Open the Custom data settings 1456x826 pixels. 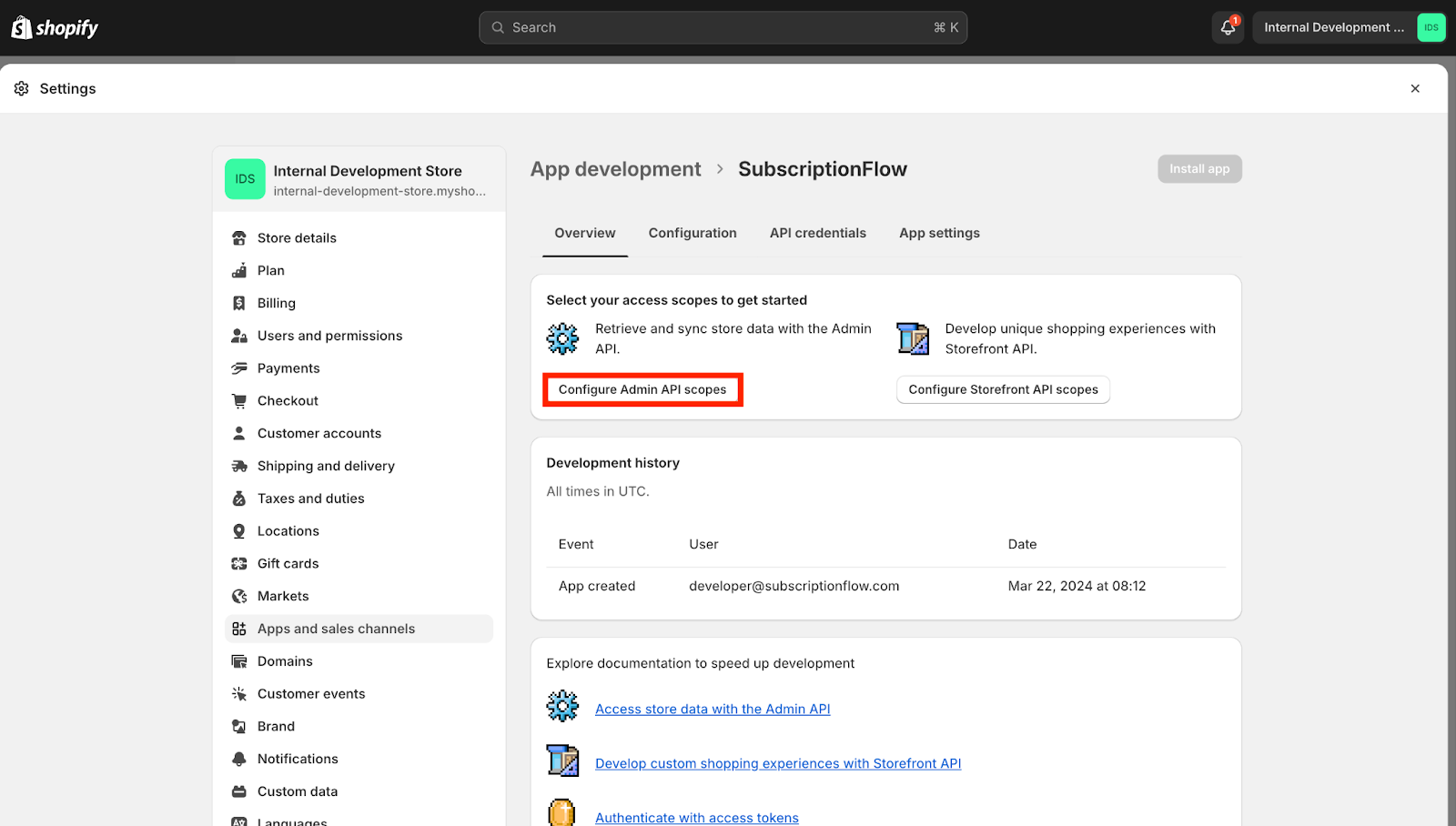359,791
